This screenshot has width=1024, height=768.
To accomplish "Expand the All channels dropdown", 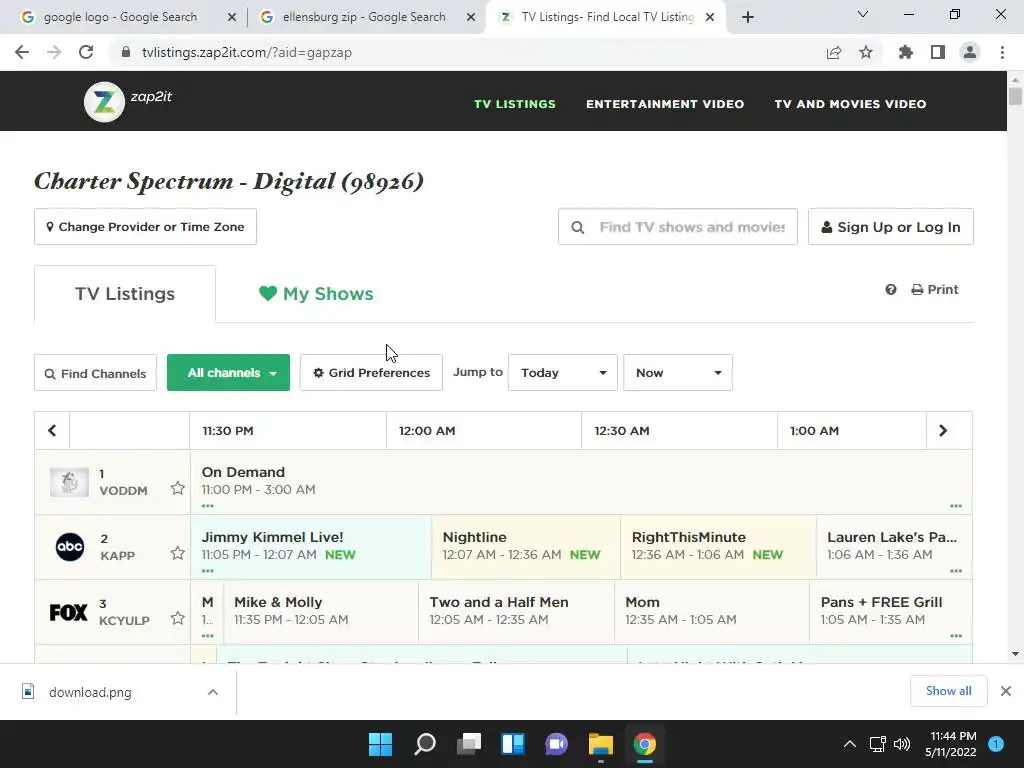I will pyautogui.click(x=229, y=373).
